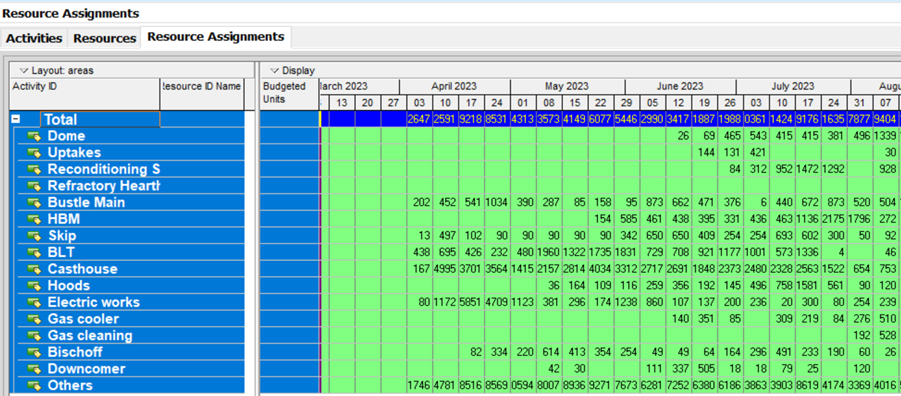Click the Total cell showing 9218
901x396 pixels.
pyautogui.click(x=471, y=120)
